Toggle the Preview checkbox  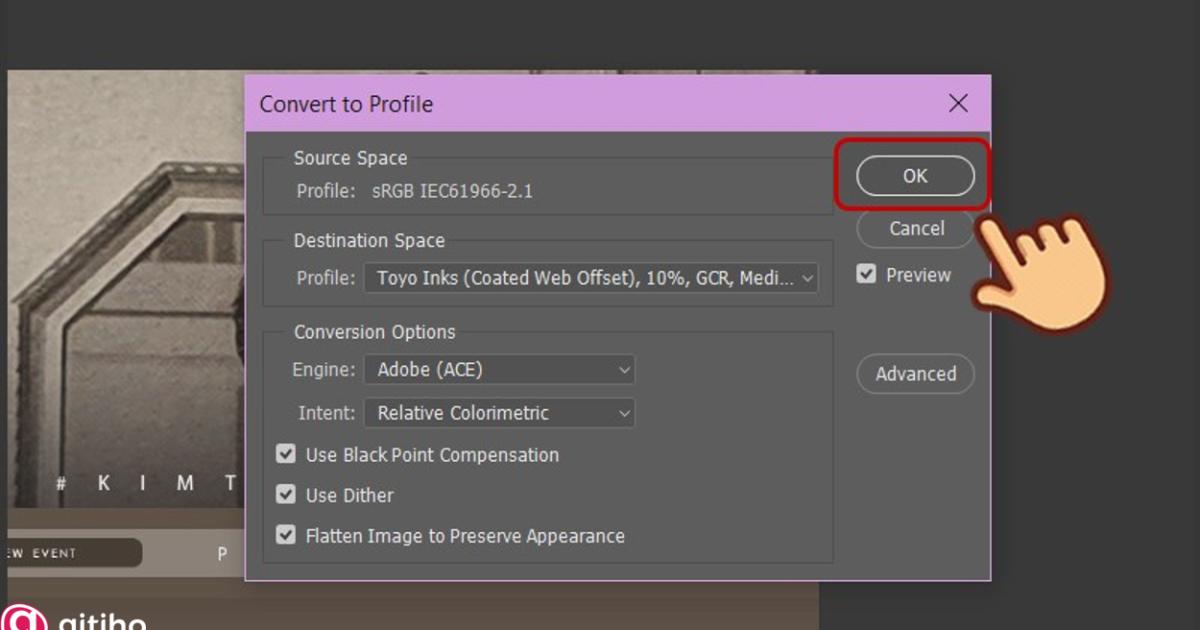click(x=866, y=274)
